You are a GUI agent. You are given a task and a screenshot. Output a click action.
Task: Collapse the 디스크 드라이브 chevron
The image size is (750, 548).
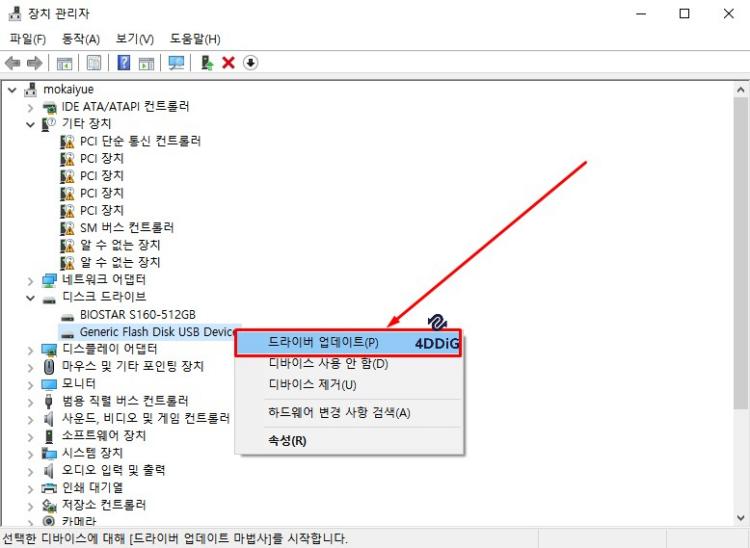click(30, 298)
